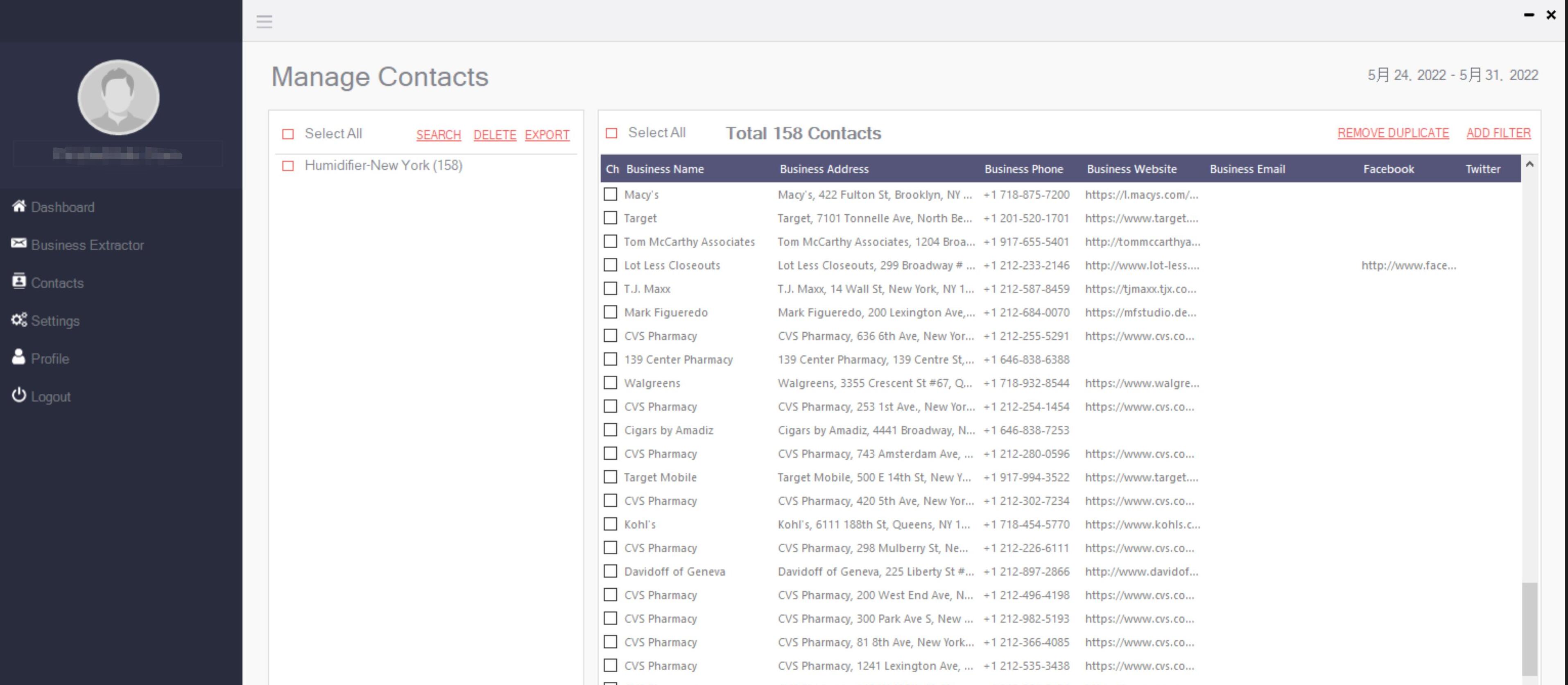Tick the Tom McCarthy Associates checkbox
The image size is (1568, 685).
(x=610, y=241)
